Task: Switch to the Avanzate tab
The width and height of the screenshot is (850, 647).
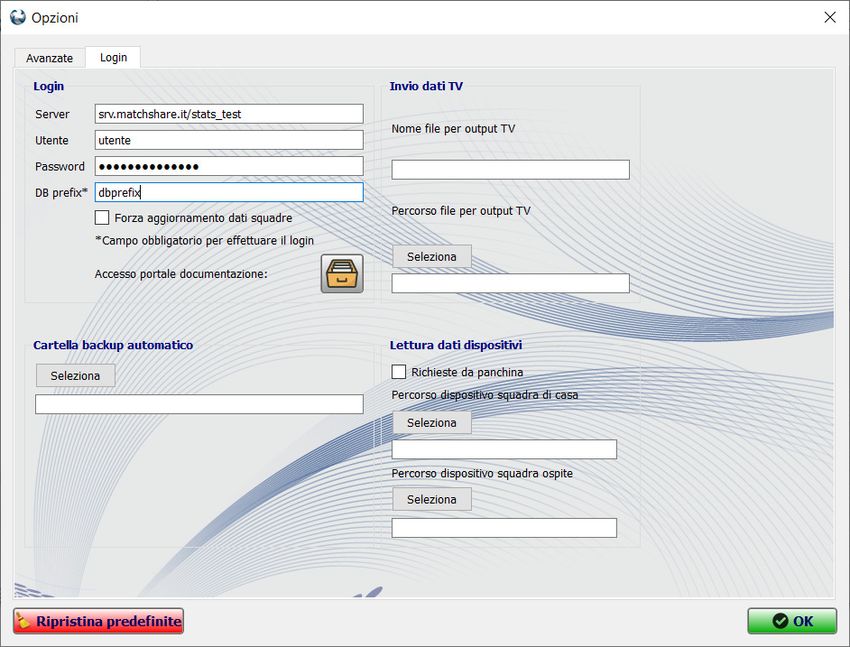Action: 49,58
